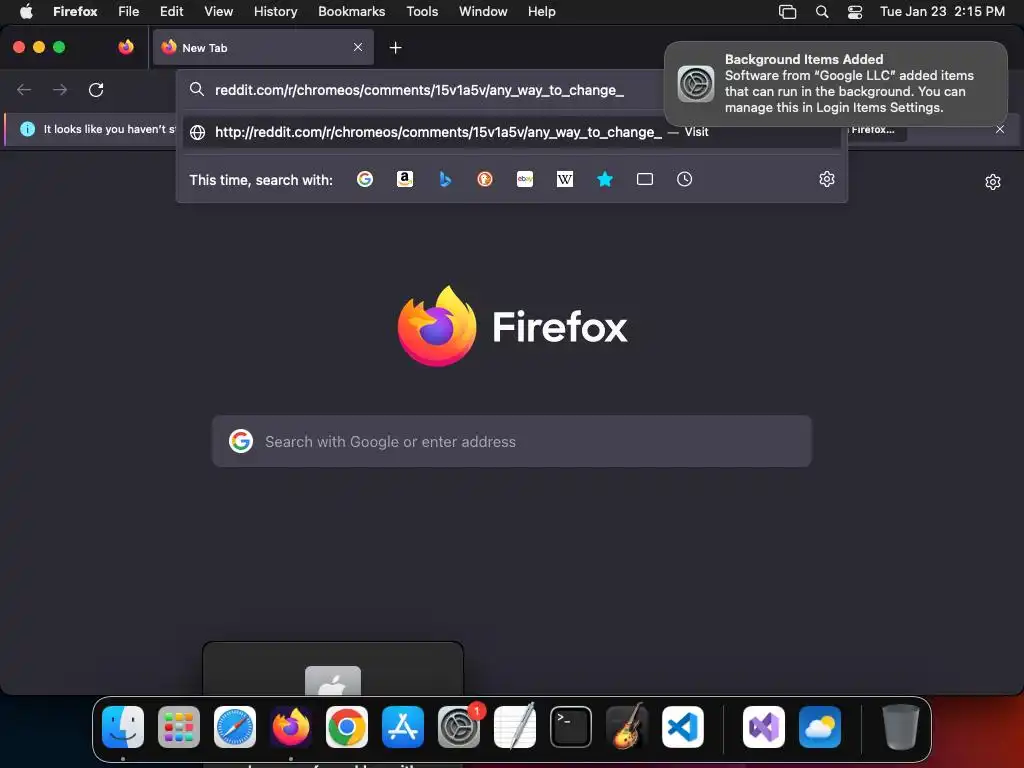This screenshot has height=768, width=1024.
Task: Click the date and time display
Action: pos(942,11)
